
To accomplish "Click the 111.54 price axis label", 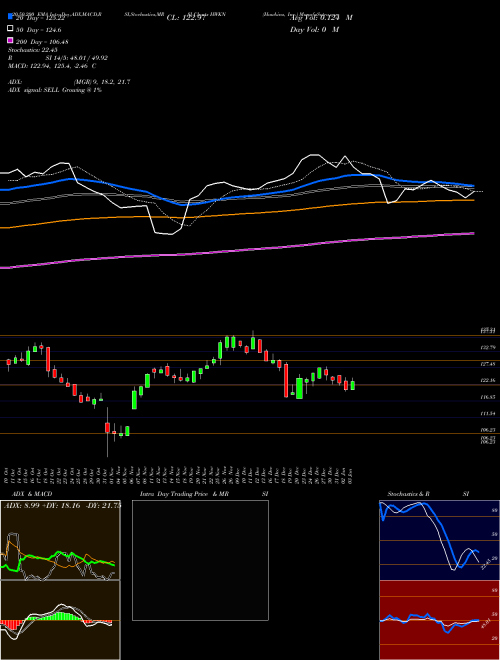I will pos(488,414).
